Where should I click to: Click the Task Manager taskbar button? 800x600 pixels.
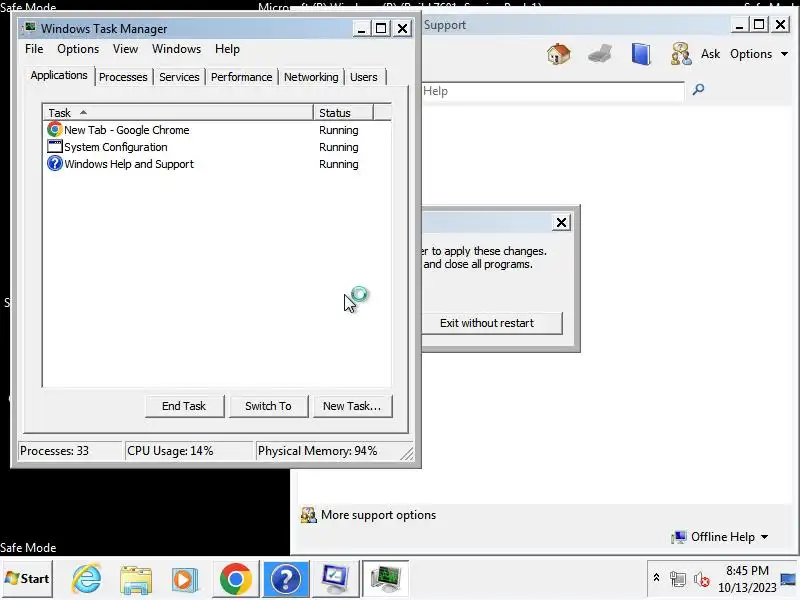click(385, 579)
